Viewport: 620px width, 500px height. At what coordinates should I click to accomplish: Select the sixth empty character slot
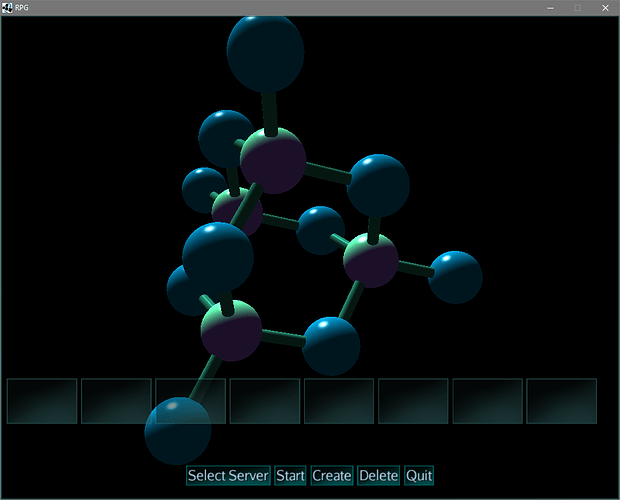point(413,401)
